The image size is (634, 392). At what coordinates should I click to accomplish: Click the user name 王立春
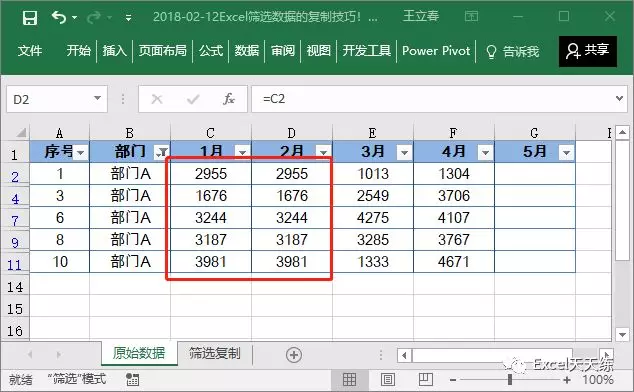tap(421, 16)
